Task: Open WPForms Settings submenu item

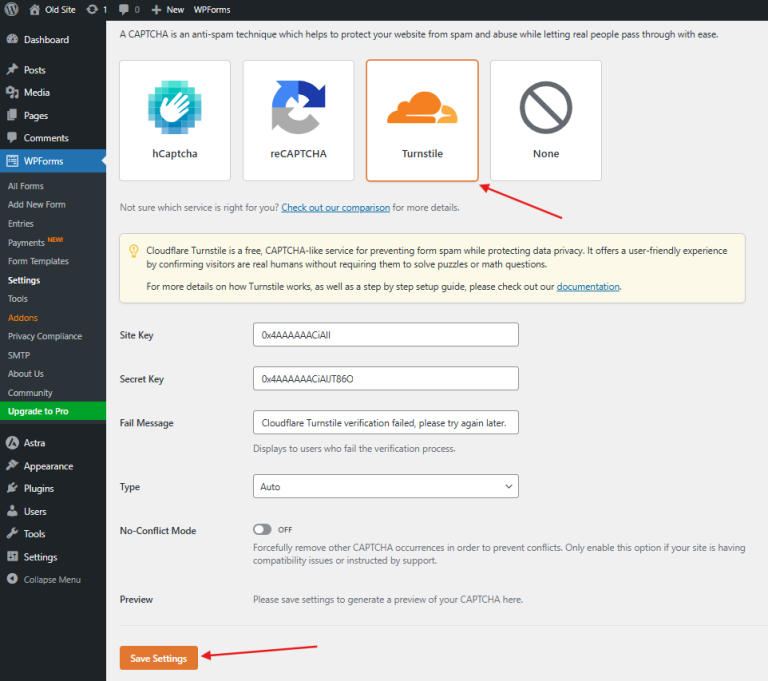Action: [x=24, y=280]
